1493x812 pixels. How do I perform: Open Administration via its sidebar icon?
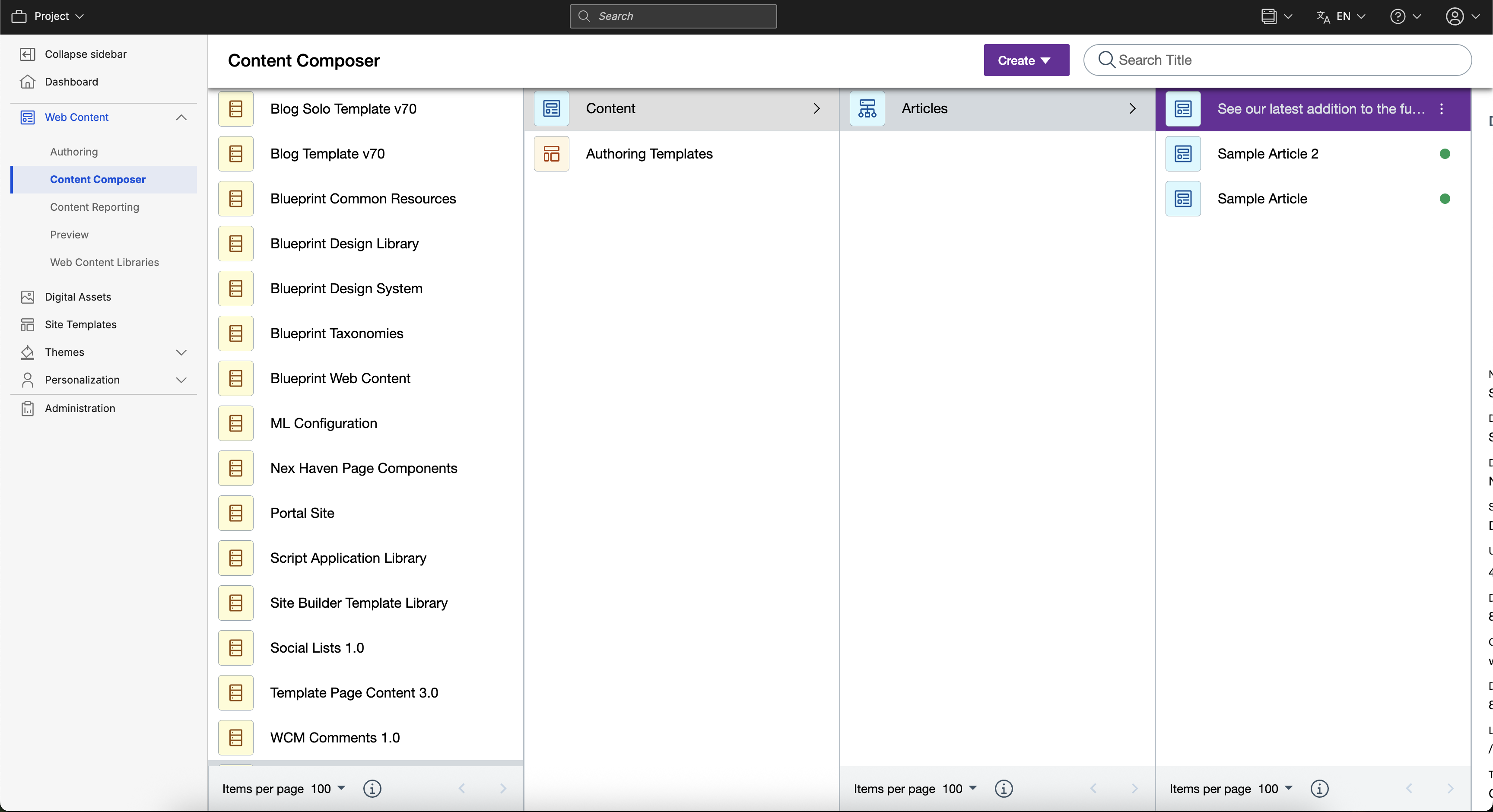point(27,408)
